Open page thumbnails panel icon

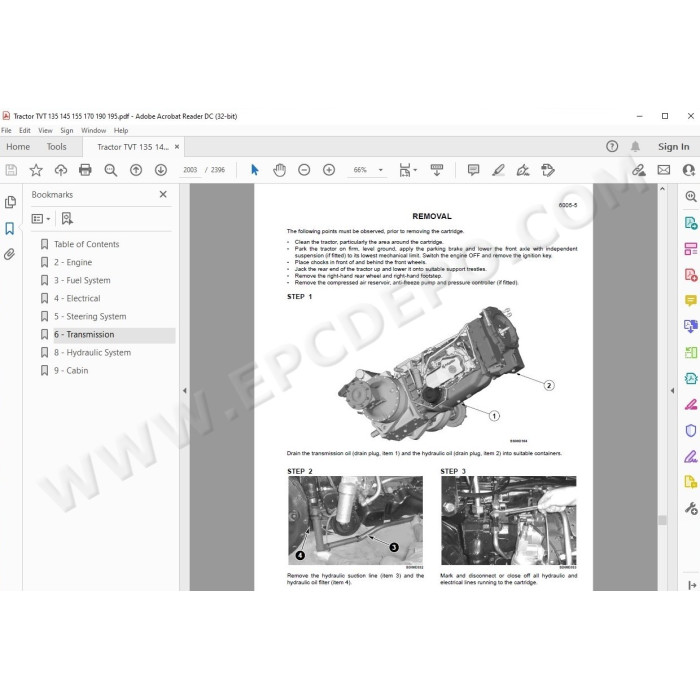(10, 202)
